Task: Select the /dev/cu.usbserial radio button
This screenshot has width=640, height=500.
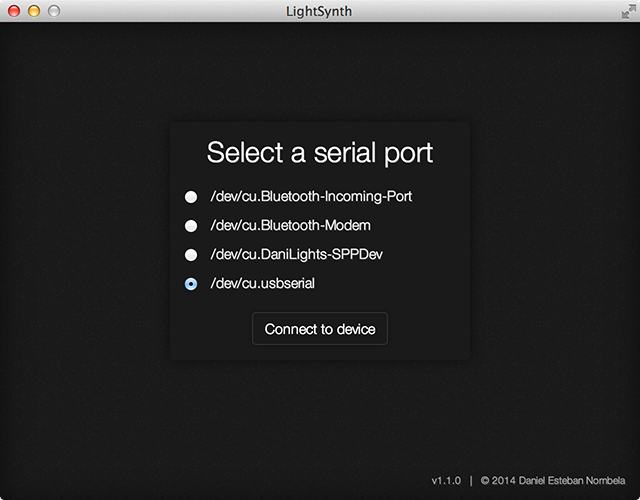Action: 191,284
